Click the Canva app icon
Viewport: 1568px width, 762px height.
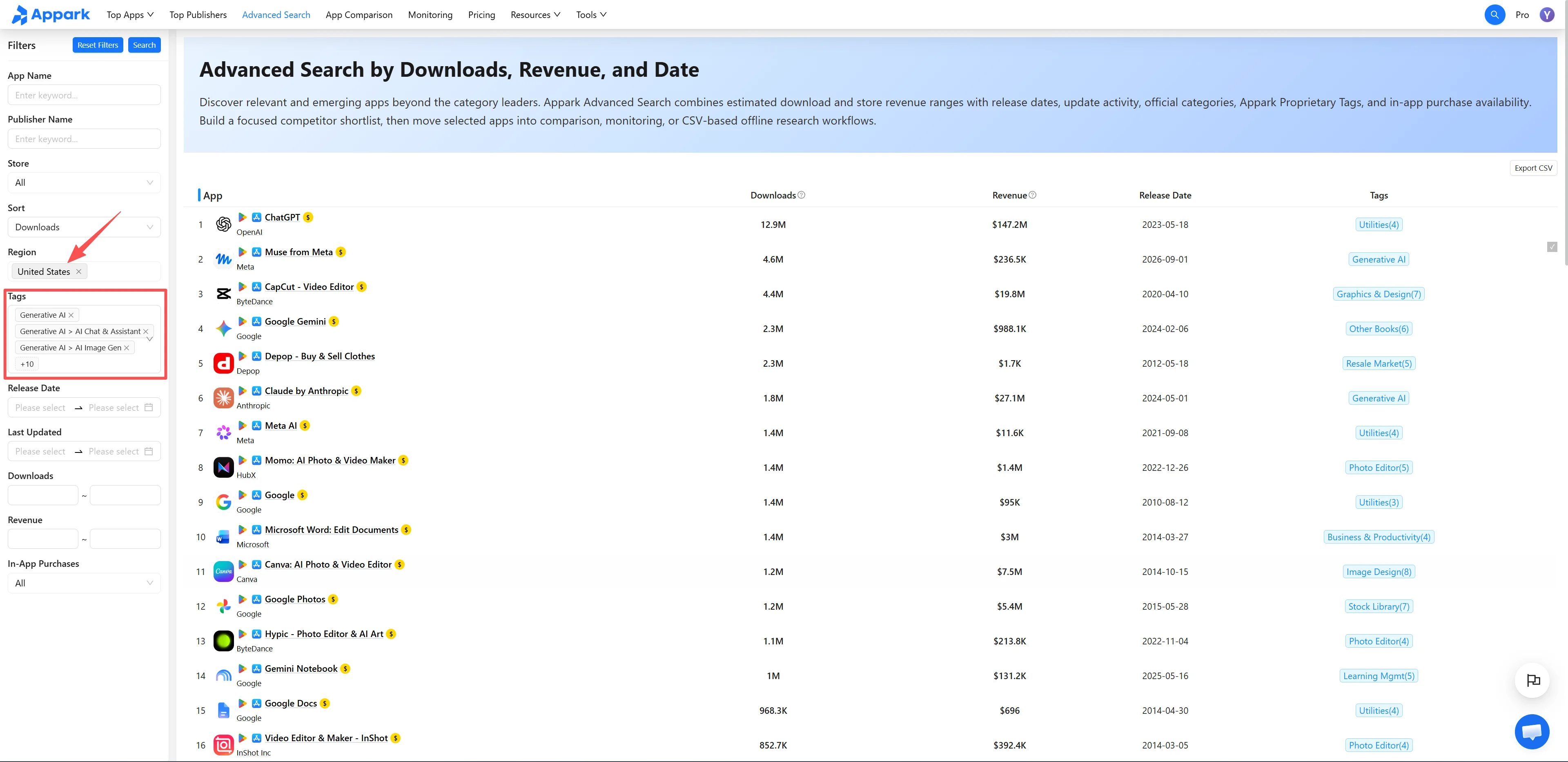pyautogui.click(x=223, y=572)
